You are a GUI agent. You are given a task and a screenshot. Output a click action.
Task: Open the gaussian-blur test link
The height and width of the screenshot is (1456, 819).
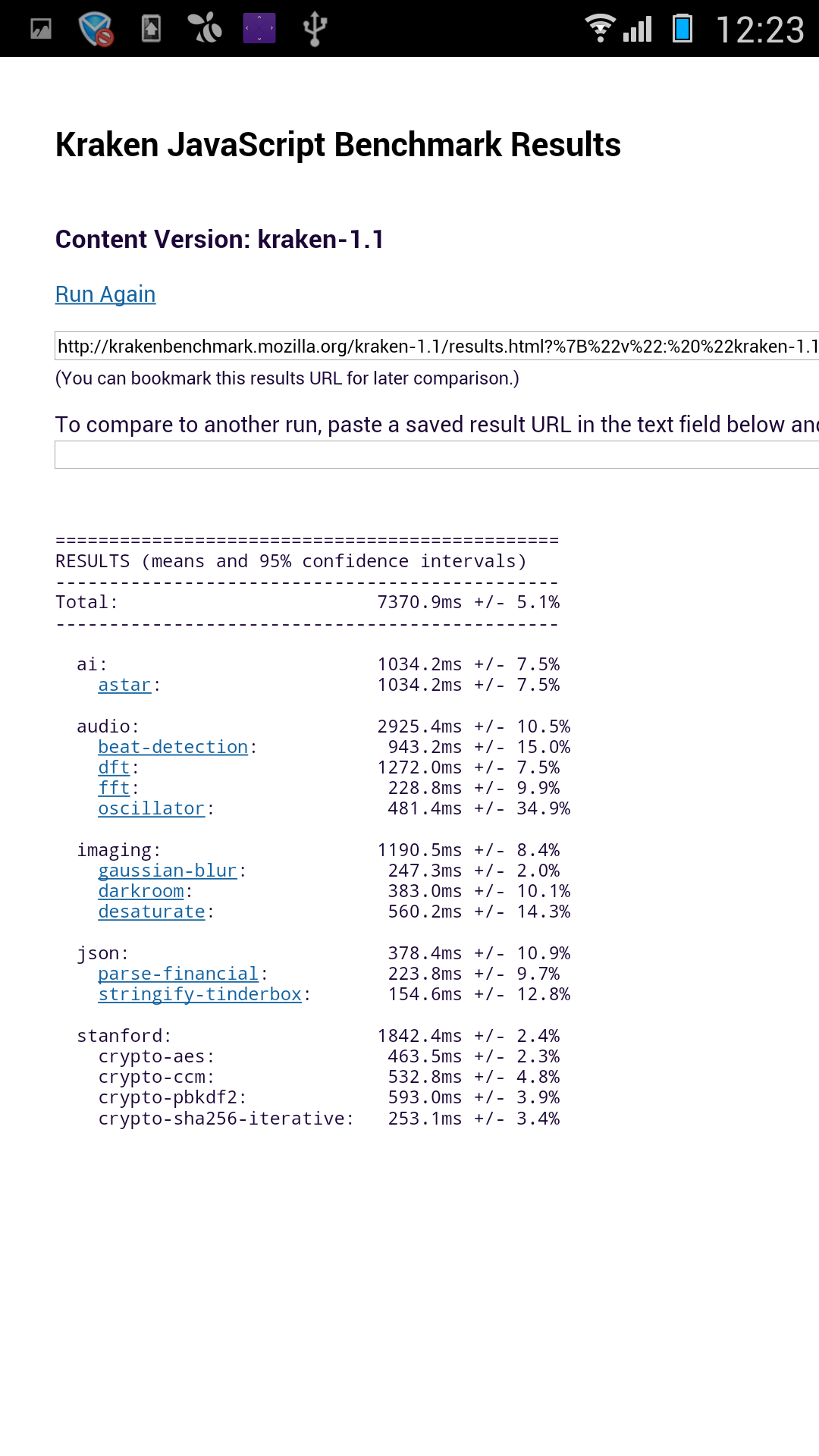coord(168,871)
